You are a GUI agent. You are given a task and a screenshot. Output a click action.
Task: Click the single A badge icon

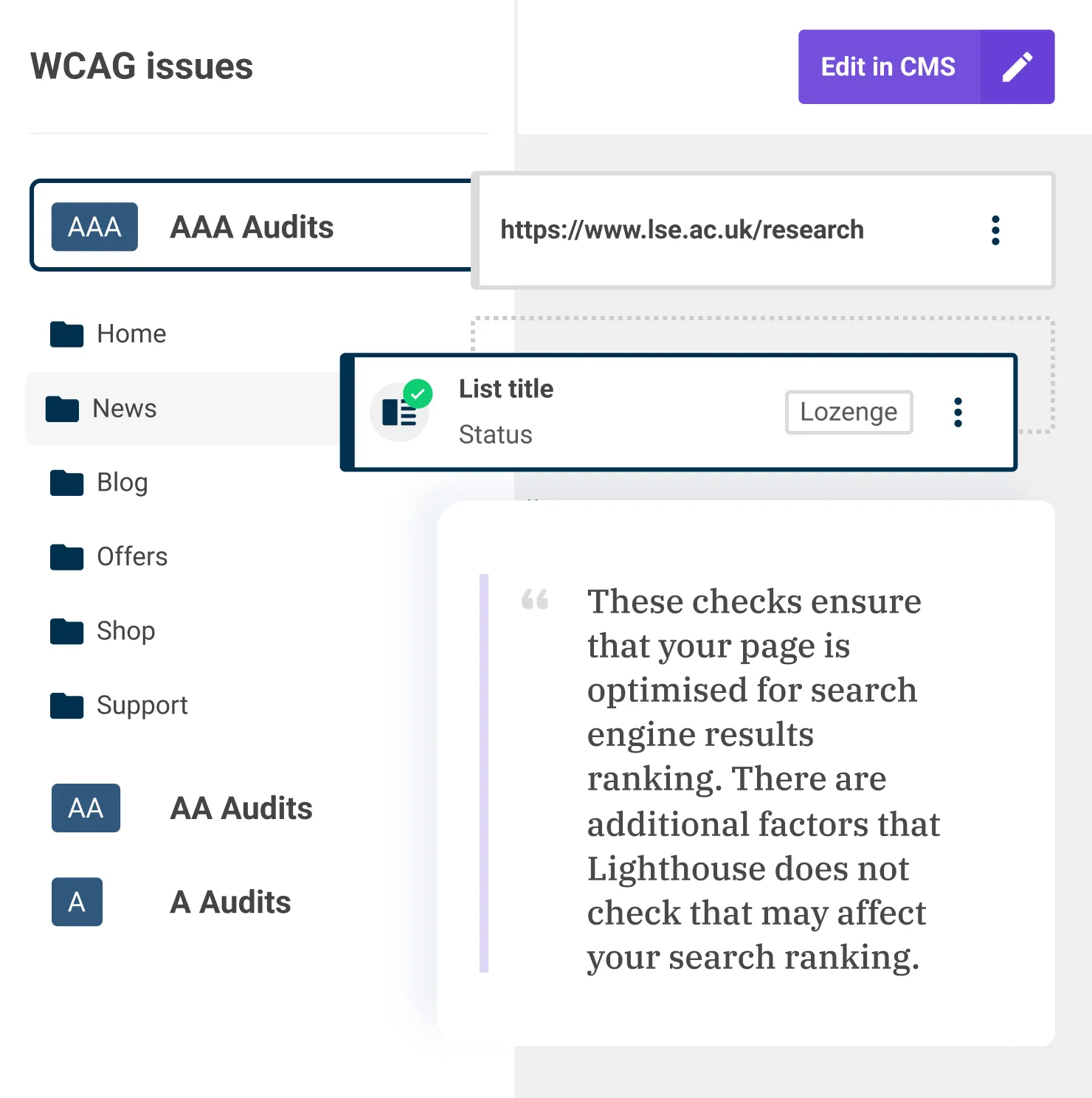(x=77, y=902)
